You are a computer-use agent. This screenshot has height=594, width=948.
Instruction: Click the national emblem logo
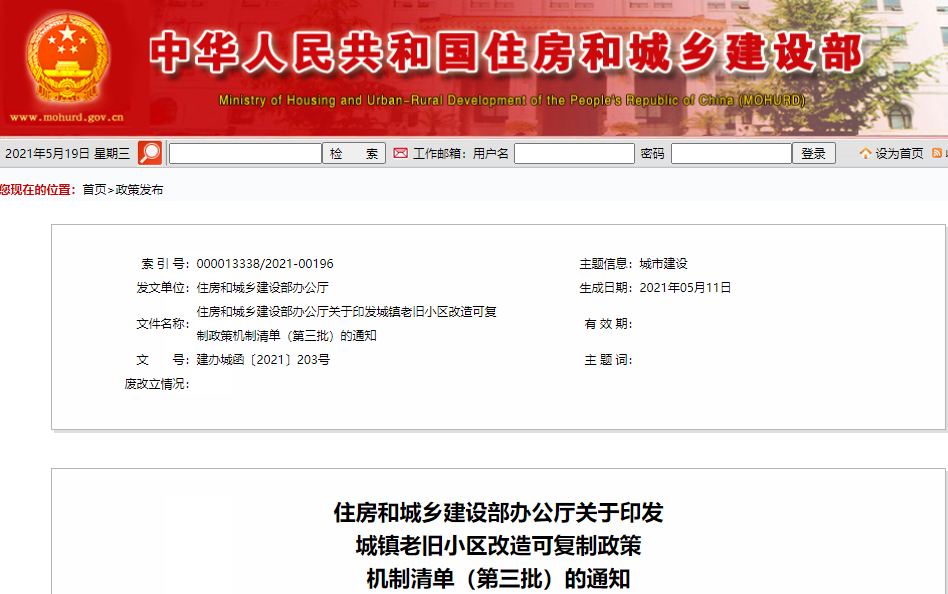point(68,57)
